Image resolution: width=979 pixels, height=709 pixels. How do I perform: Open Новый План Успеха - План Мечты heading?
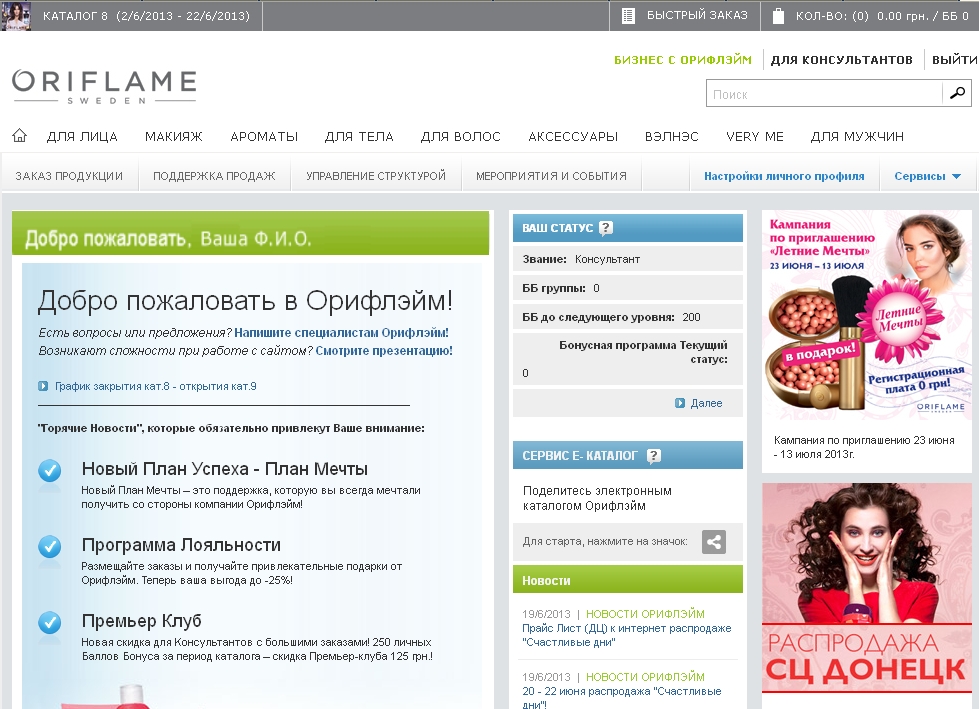225,469
